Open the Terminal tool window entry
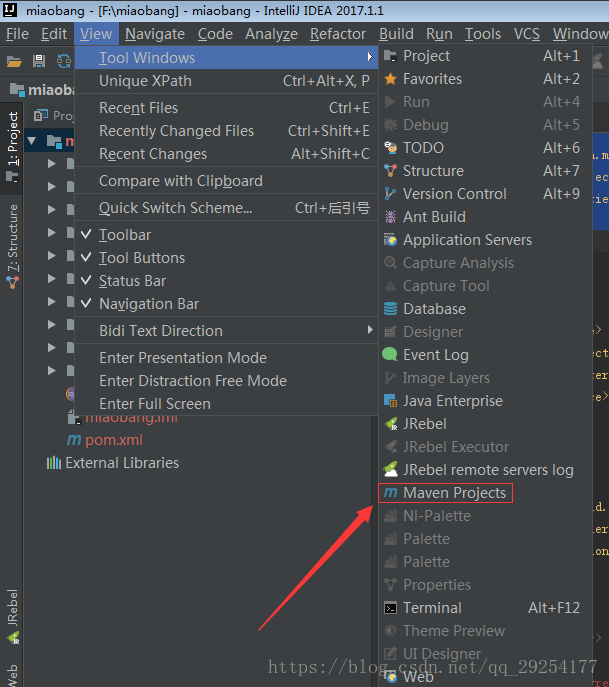 click(485, 608)
